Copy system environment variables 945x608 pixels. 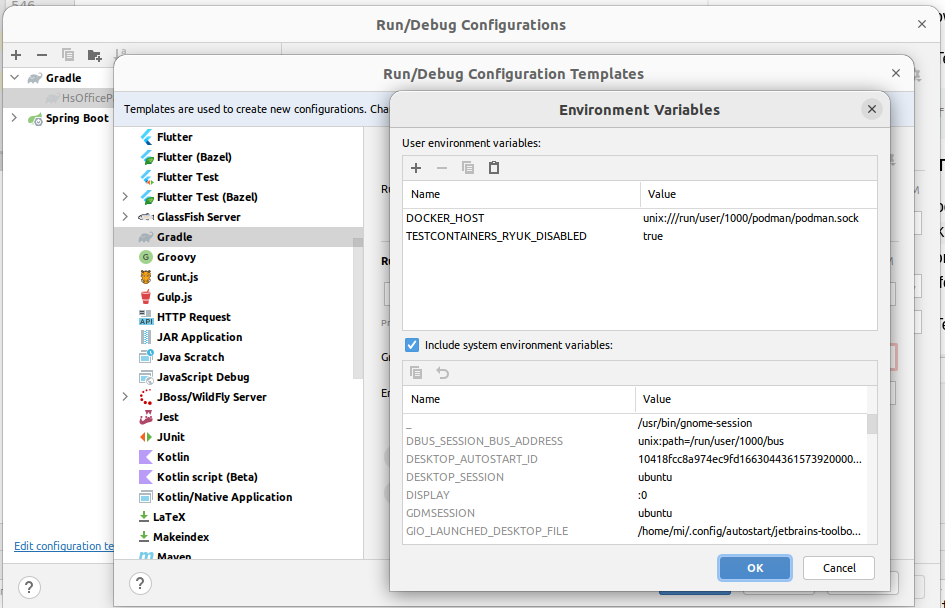pyautogui.click(x=416, y=373)
